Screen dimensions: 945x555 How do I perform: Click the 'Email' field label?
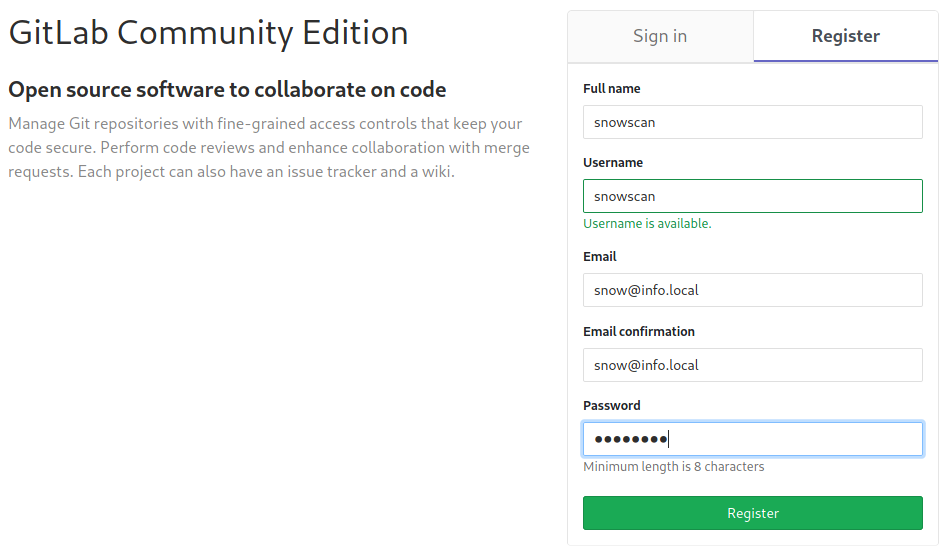(600, 257)
